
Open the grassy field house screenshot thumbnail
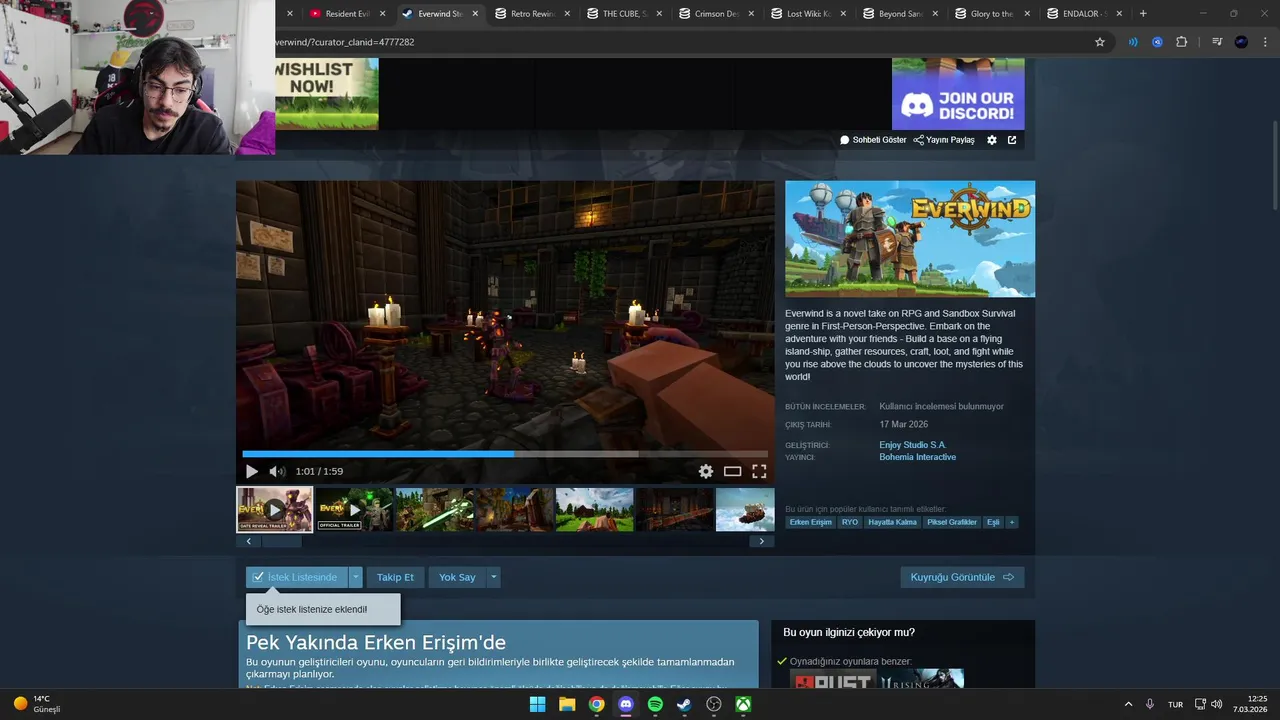(594, 509)
